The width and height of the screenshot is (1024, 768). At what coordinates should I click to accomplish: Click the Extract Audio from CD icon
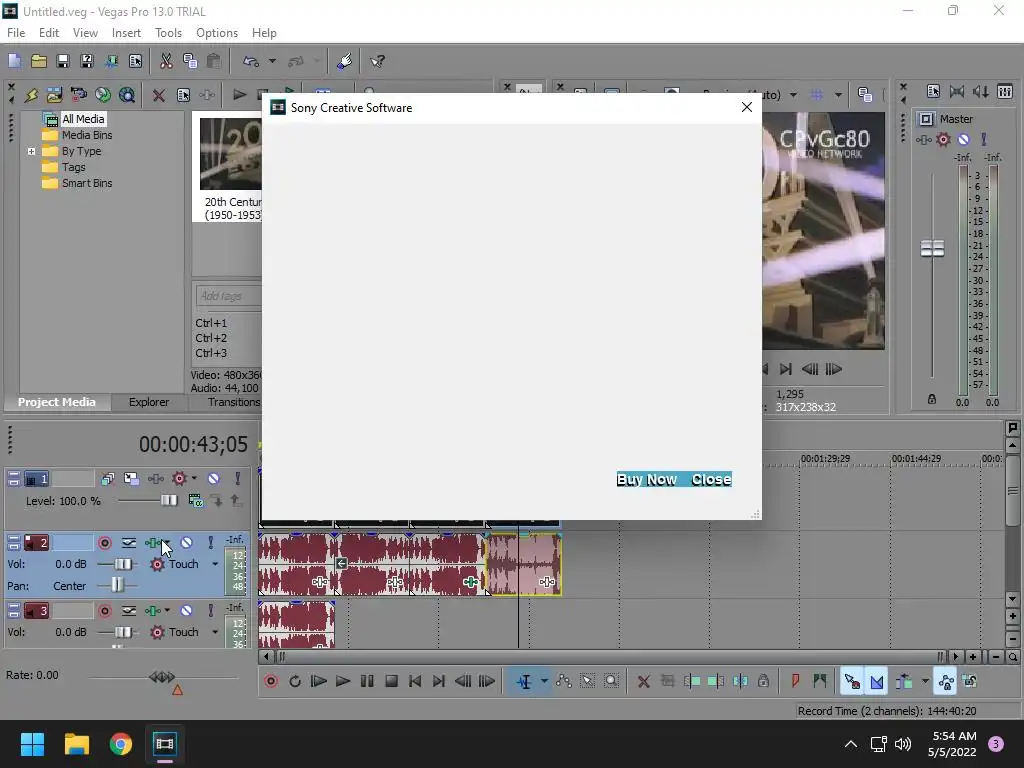click(x=103, y=95)
